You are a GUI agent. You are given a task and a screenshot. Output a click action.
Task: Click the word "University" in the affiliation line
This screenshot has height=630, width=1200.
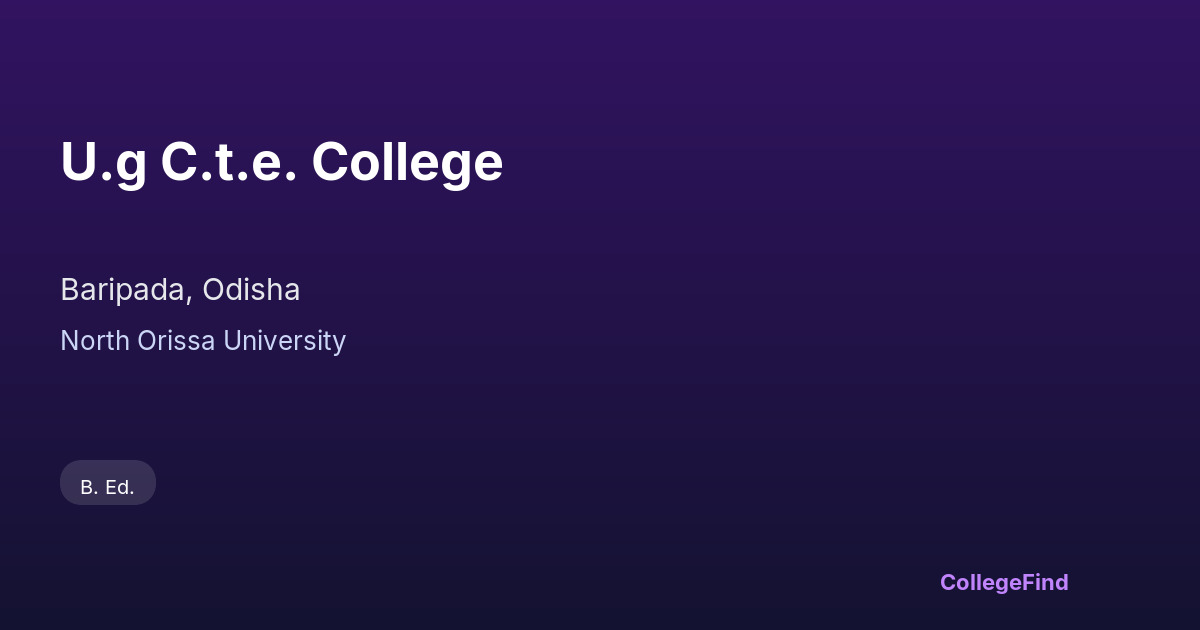(284, 341)
